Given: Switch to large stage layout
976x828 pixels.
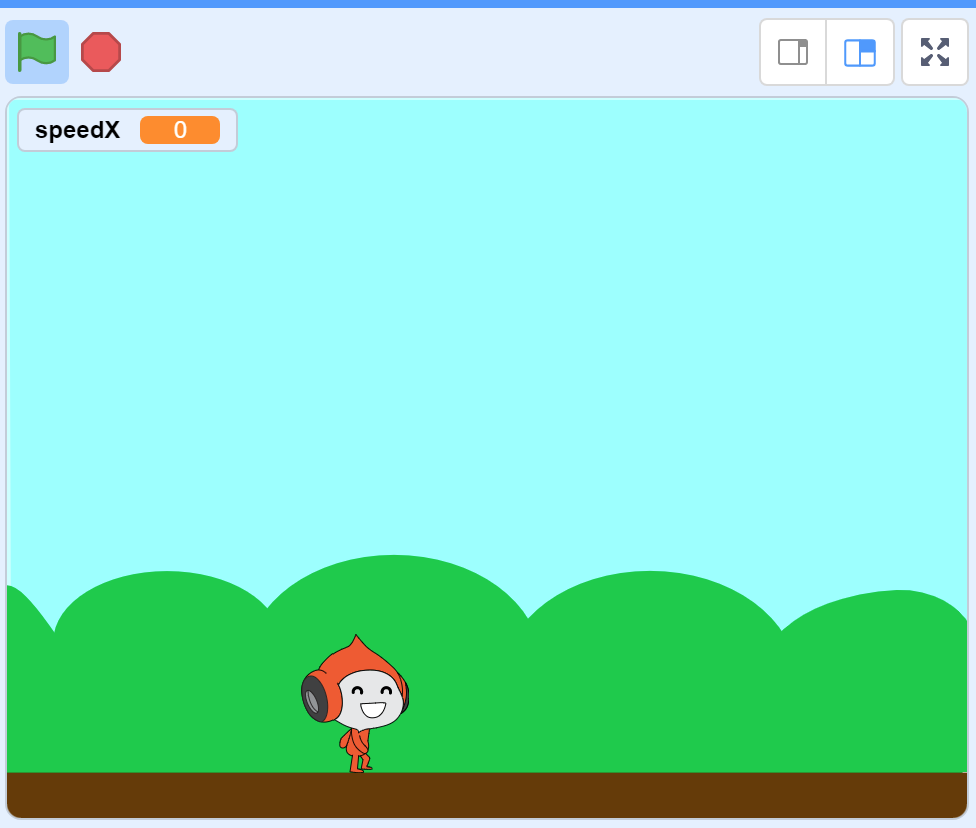Looking at the screenshot, I should pyautogui.click(x=860, y=52).
